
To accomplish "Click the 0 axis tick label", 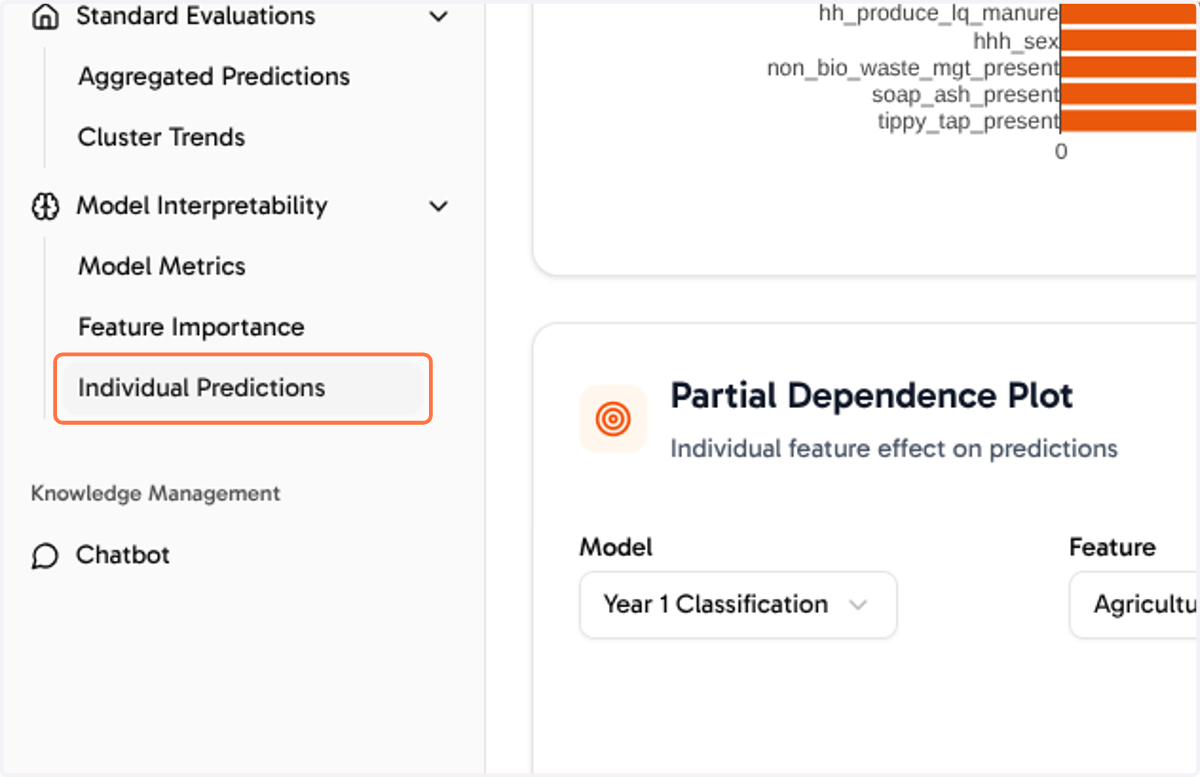I will pos(1061,152).
